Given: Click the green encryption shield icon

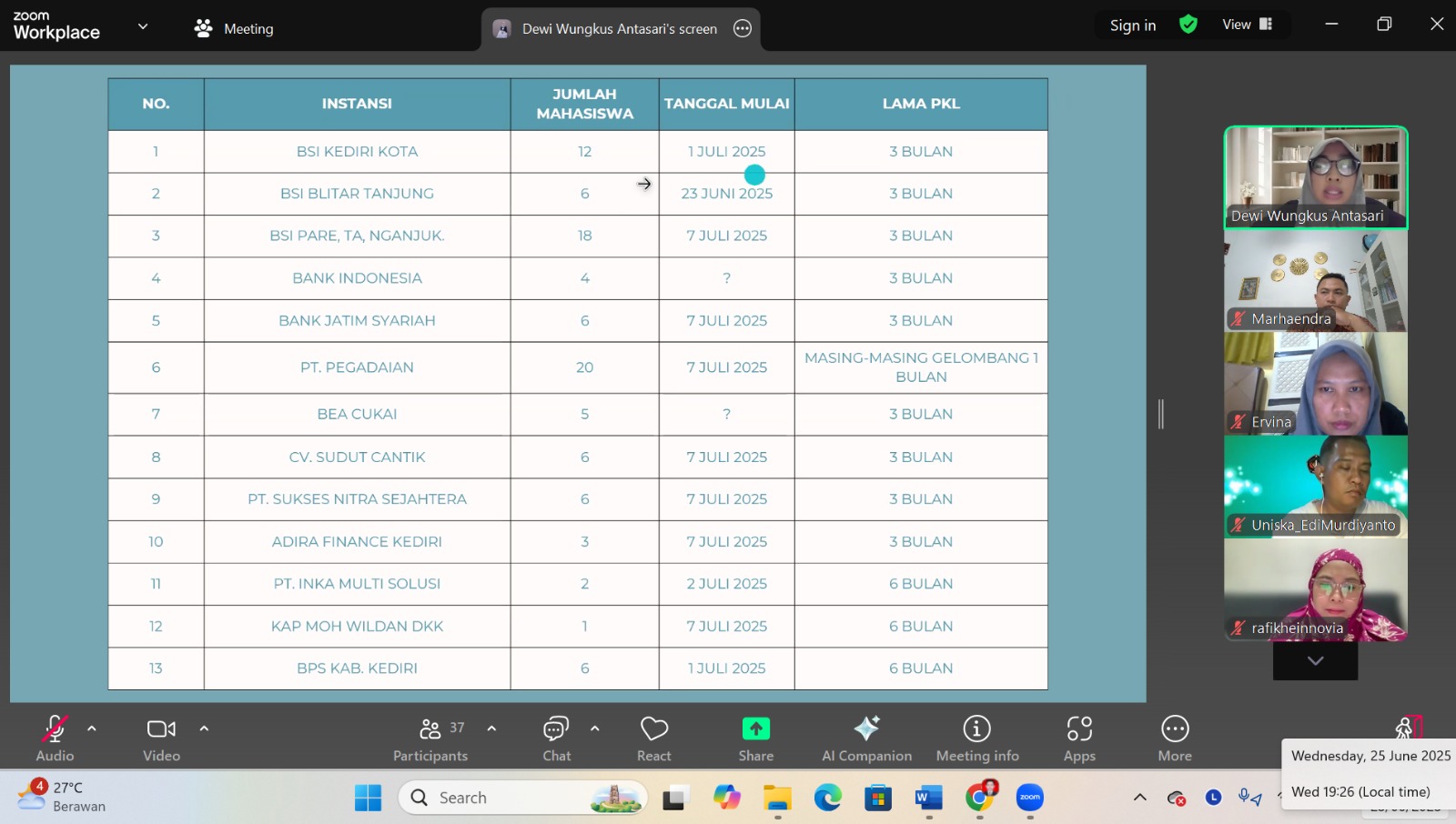Looking at the screenshot, I should tap(1188, 25).
